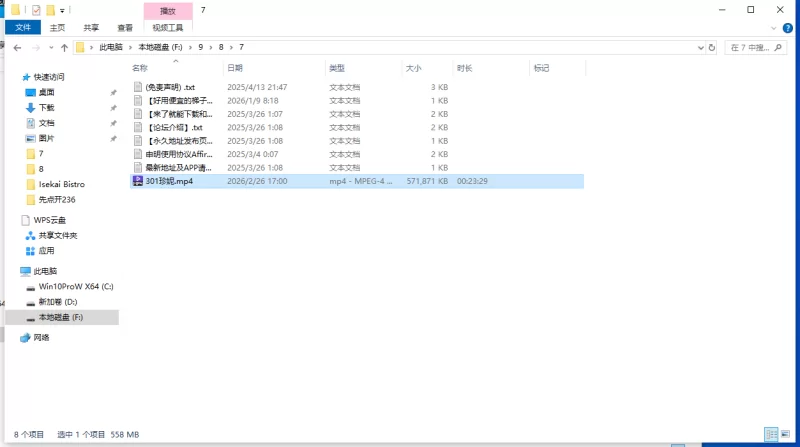Select the 【来了就能下载和 text file

tap(179, 114)
